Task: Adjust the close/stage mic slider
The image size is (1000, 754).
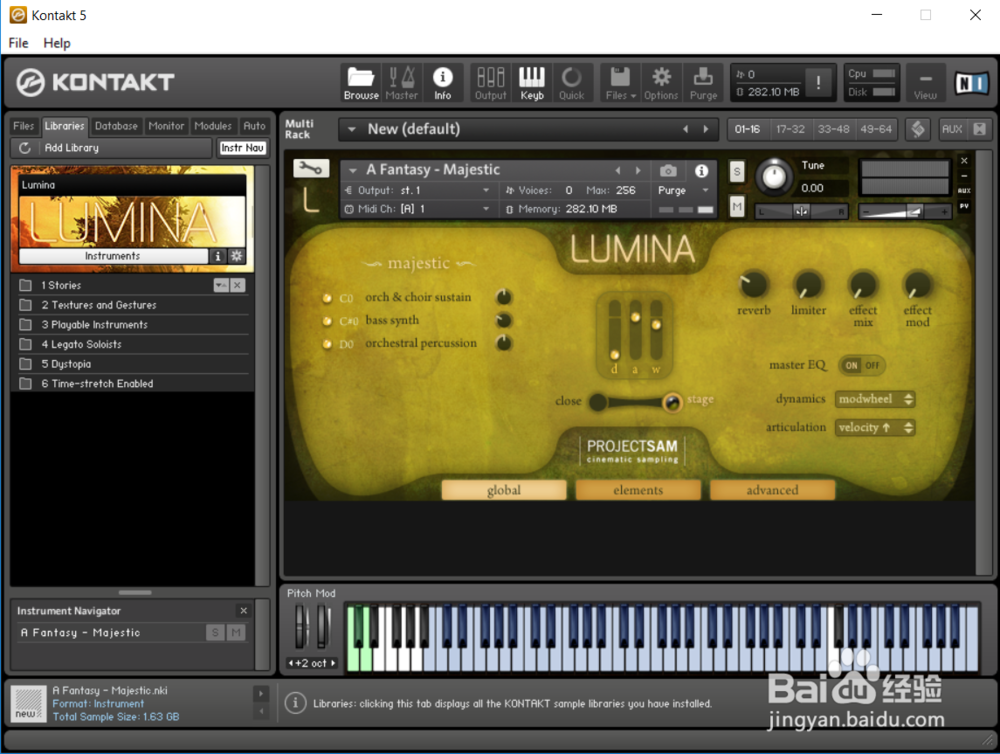Action: [x=635, y=402]
